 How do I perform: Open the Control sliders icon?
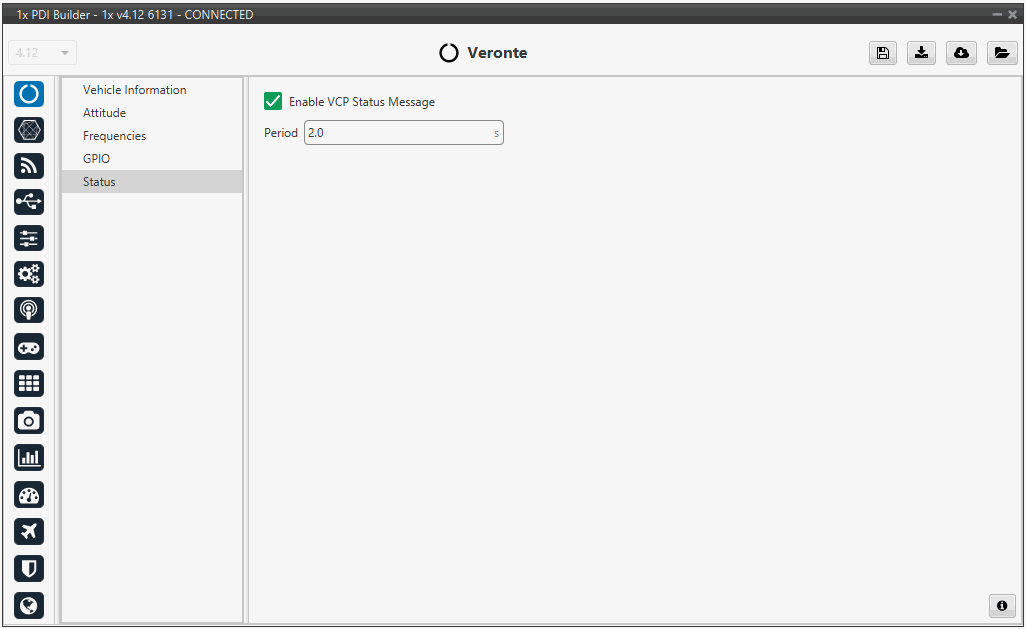[29, 238]
